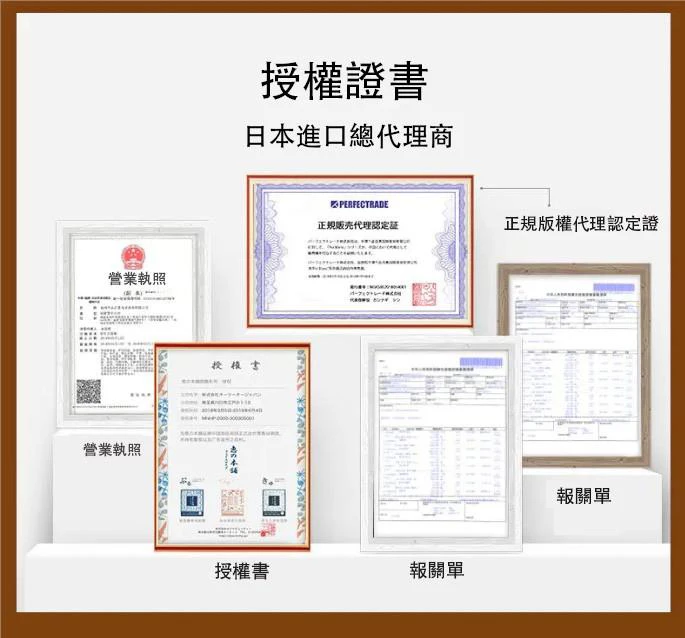Viewport: 685px width, 638px height.
Task: Click the 報關單 caption under the right frame
Action: click(582, 496)
